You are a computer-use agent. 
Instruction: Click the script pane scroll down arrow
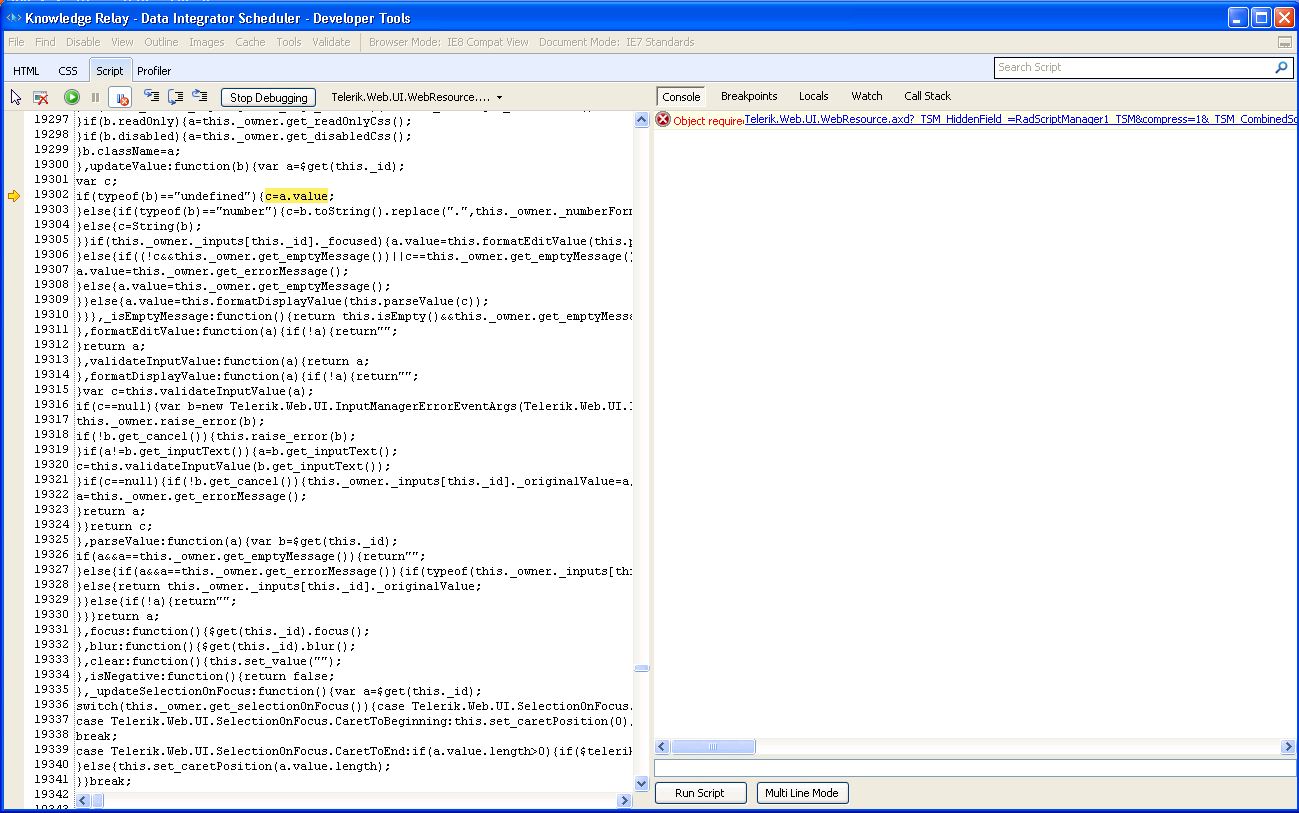click(x=642, y=784)
